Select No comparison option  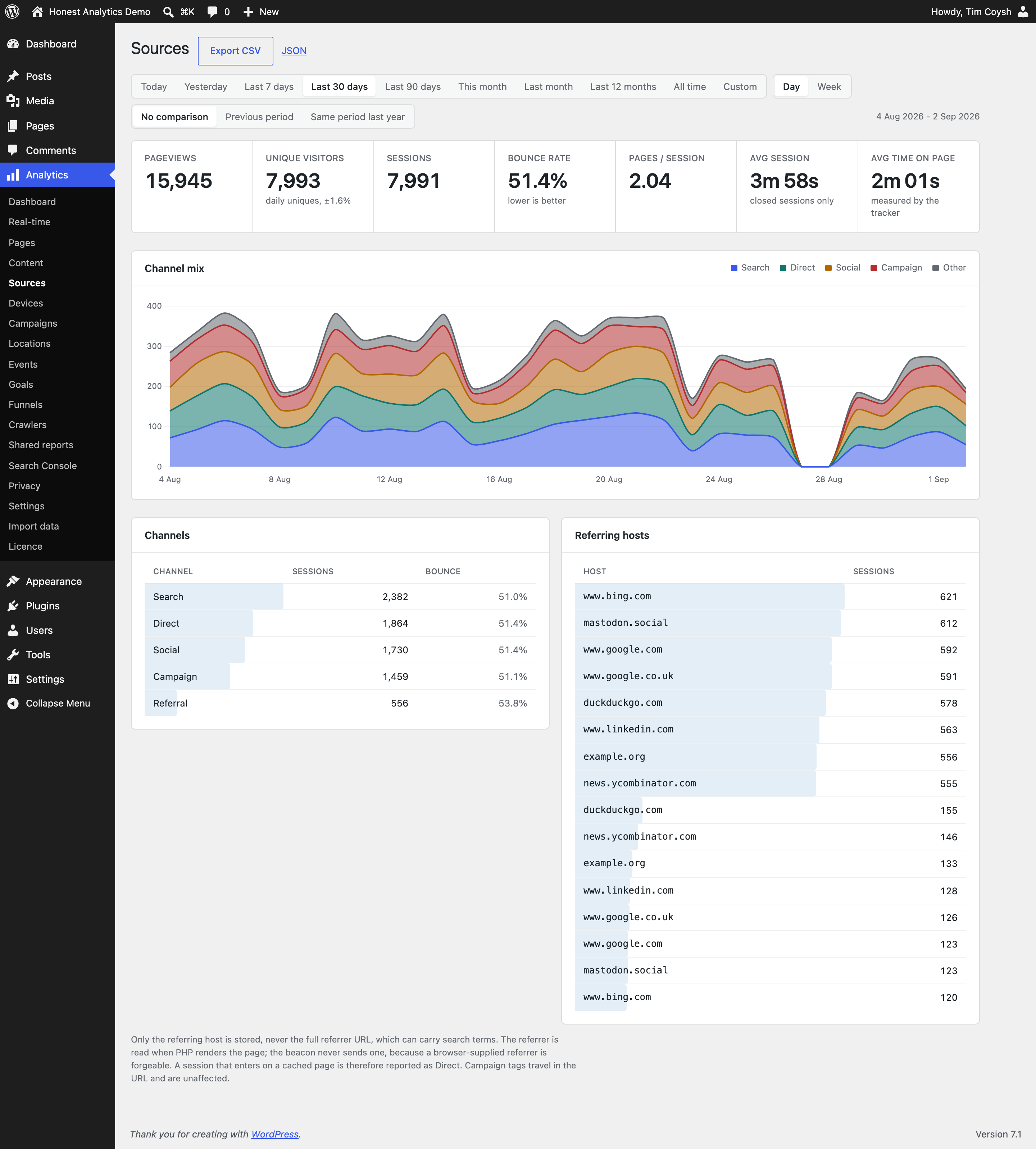(x=175, y=117)
